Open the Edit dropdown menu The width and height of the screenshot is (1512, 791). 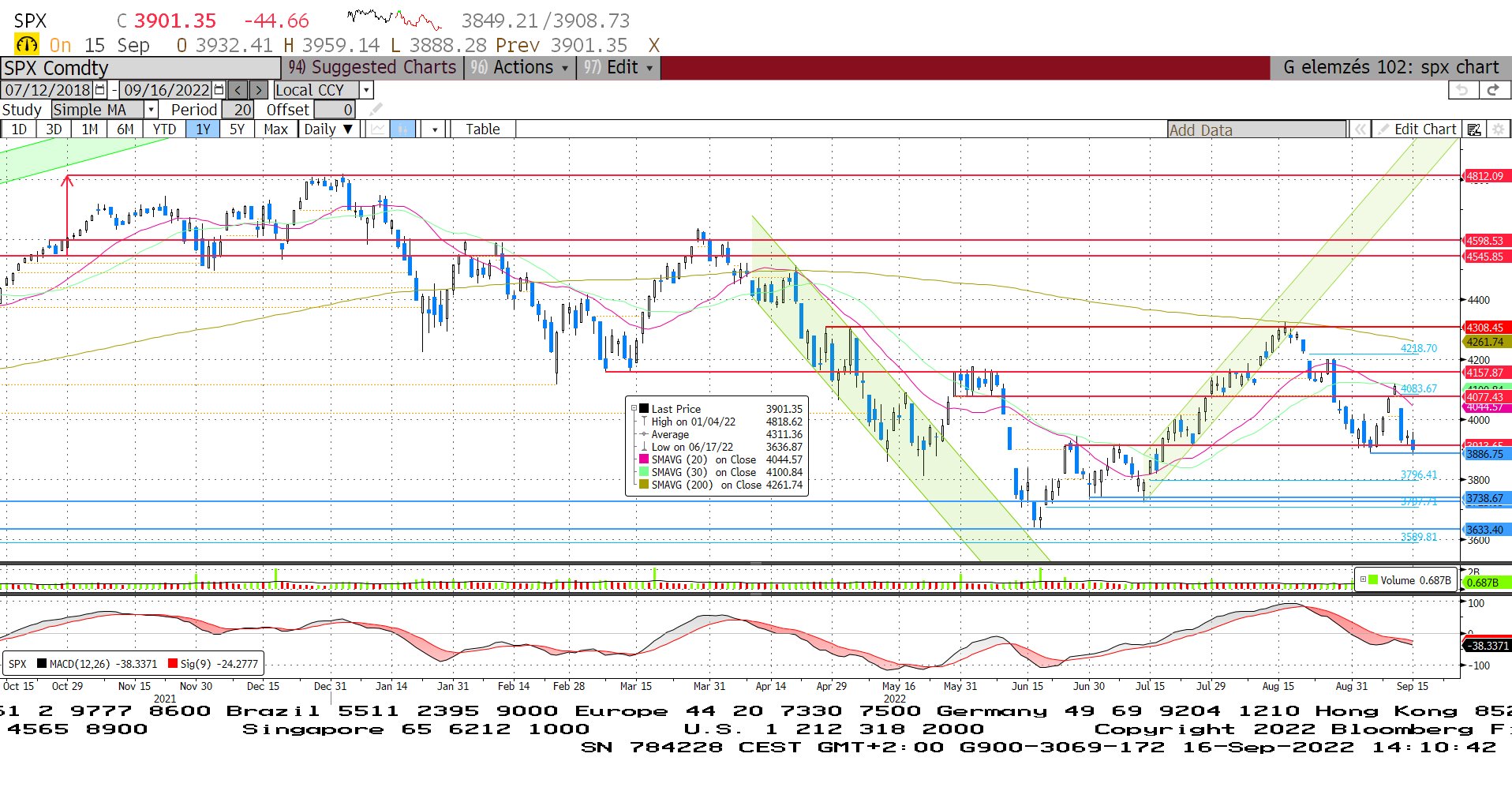point(618,68)
